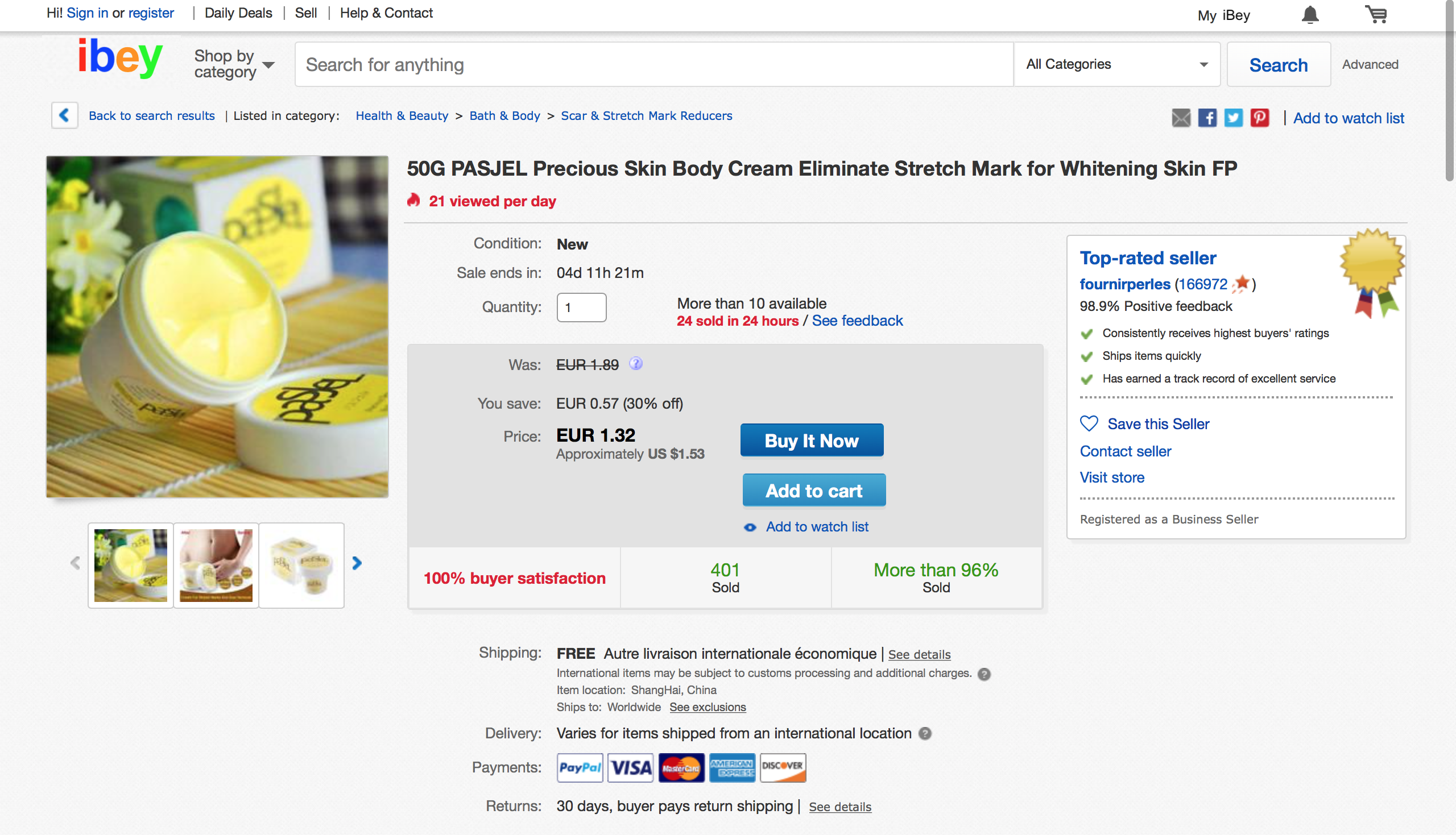1456x835 pixels.
Task: Share listing on Facebook
Action: click(1207, 118)
